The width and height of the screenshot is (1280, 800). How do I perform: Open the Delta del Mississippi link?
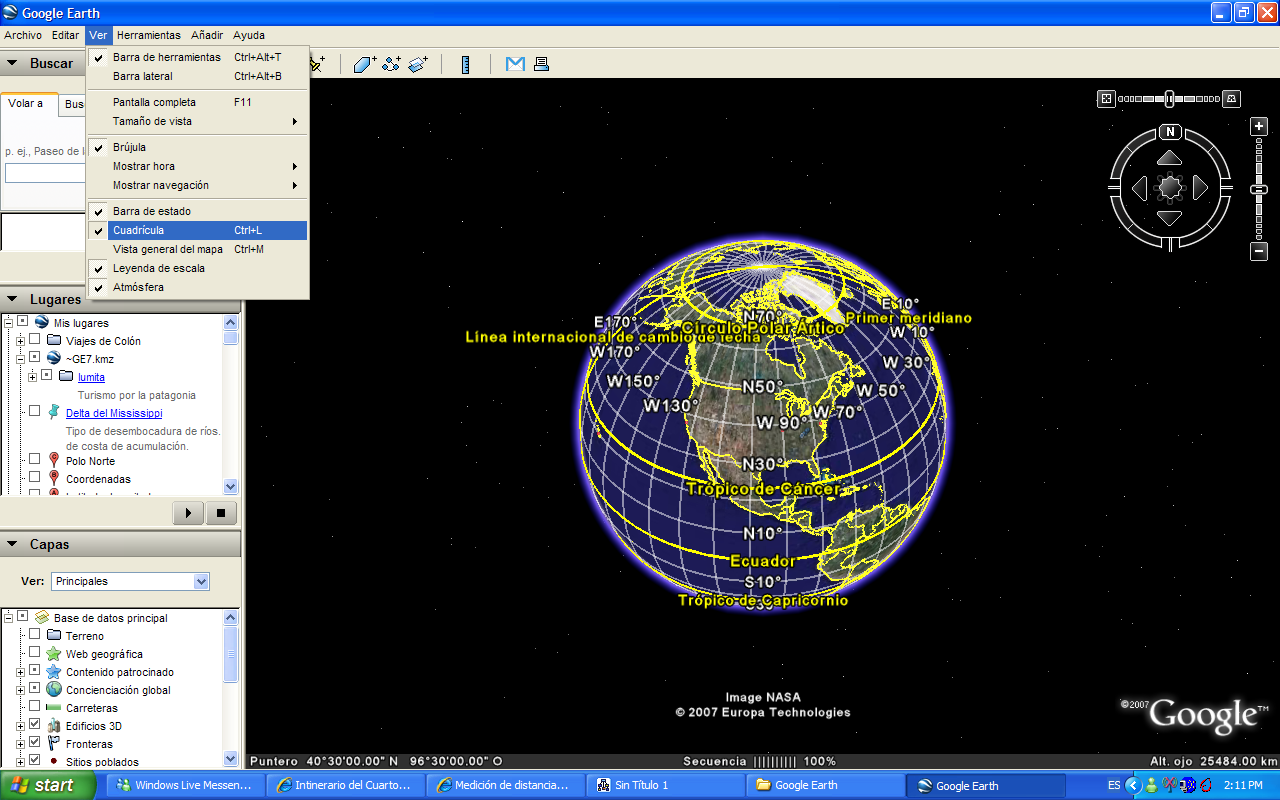[114, 413]
